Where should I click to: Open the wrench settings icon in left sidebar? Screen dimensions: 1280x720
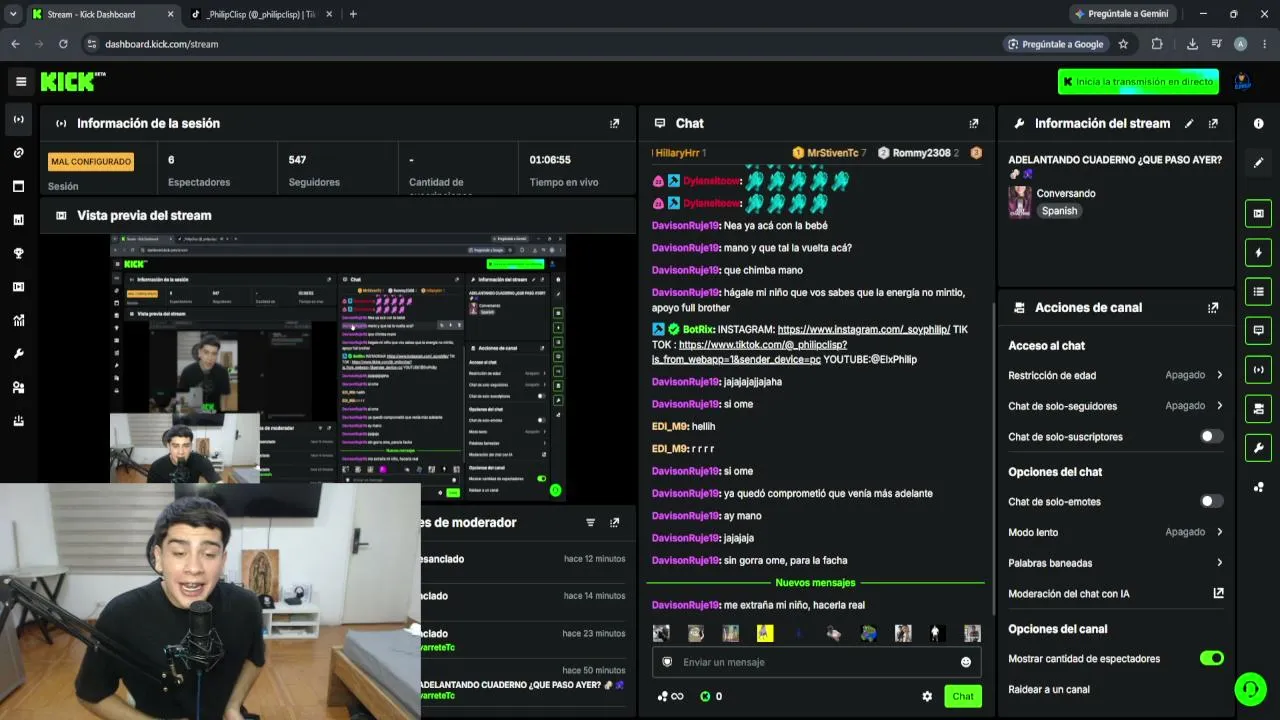(18, 354)
